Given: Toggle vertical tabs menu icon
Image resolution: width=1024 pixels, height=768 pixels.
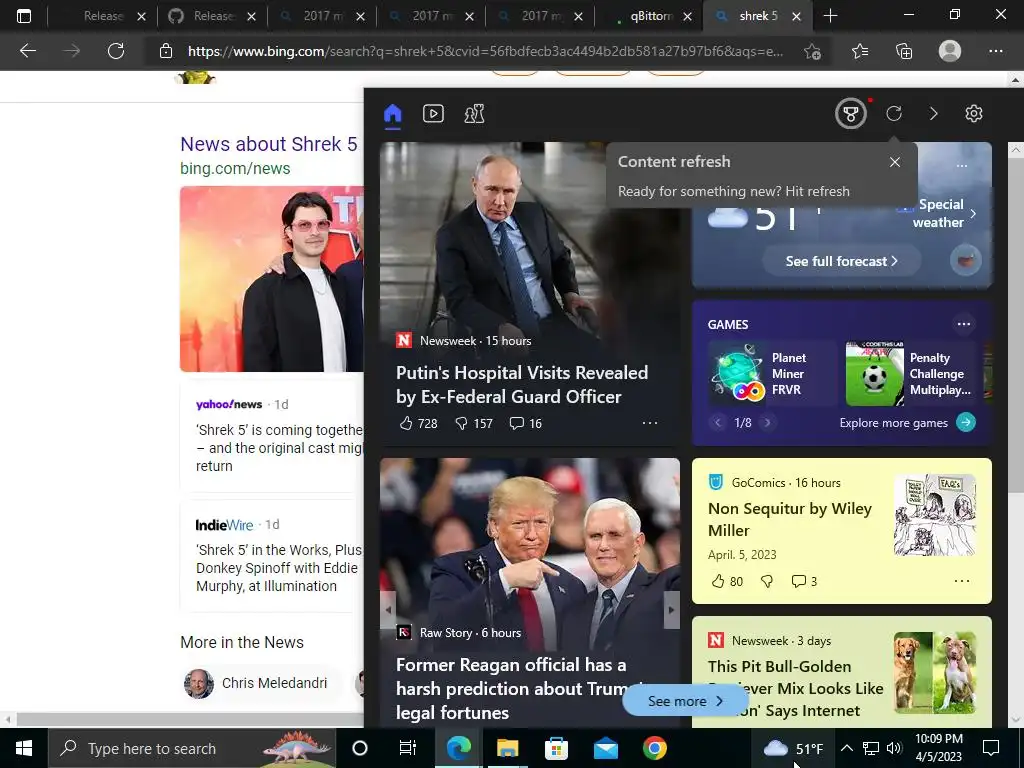Looking at the screenshot, I should coord(24,16).
